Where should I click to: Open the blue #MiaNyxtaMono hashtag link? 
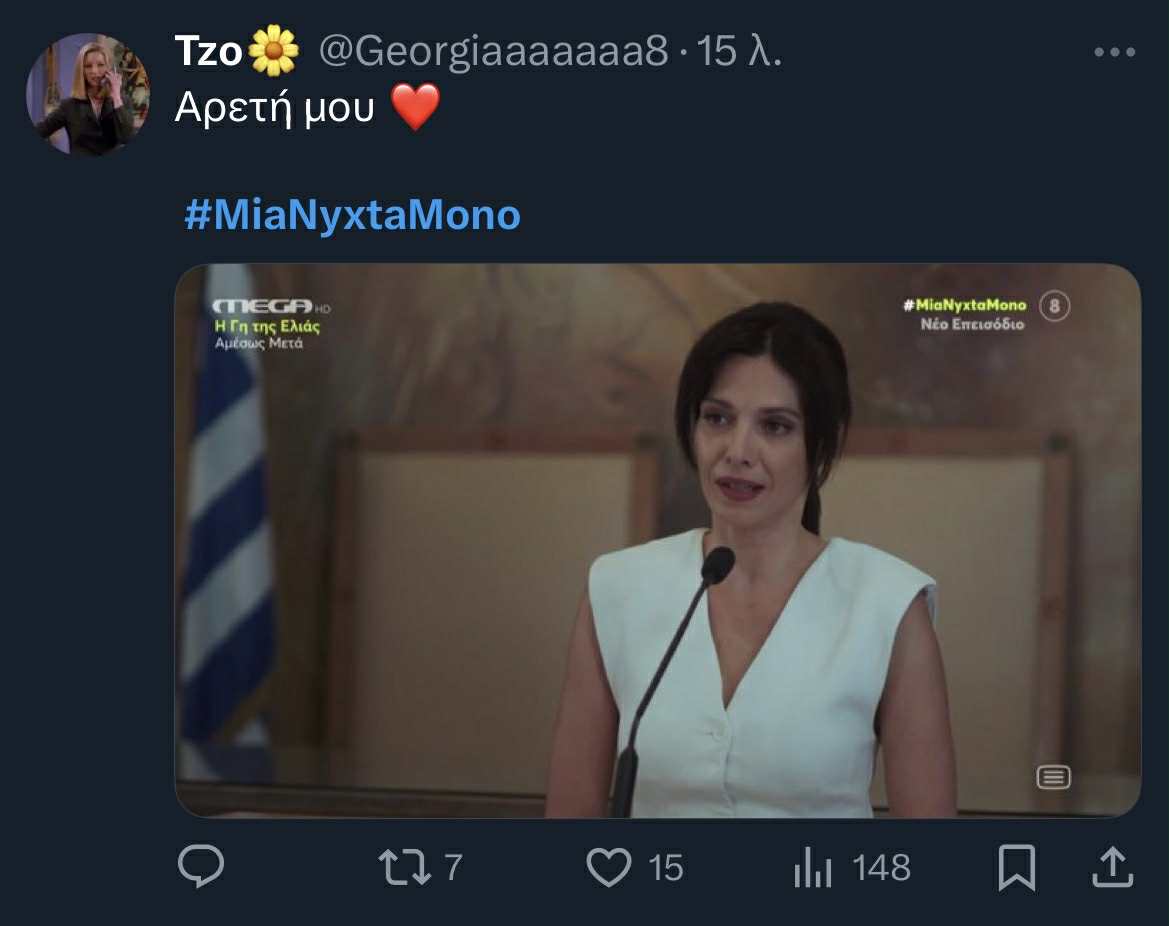coord(353,215)
